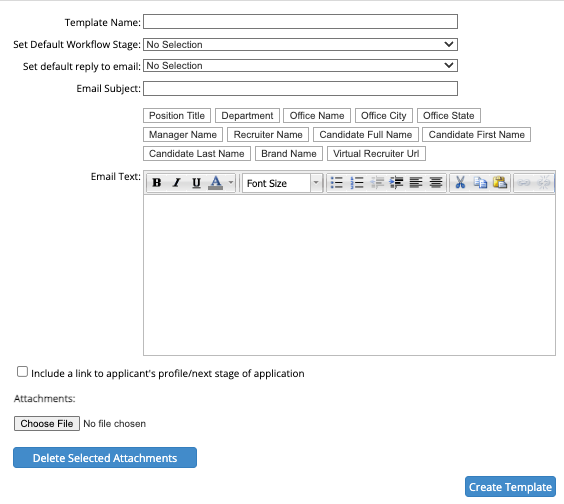
Task: Click the 'Email Text:' label
Action: tap(115, 177)
